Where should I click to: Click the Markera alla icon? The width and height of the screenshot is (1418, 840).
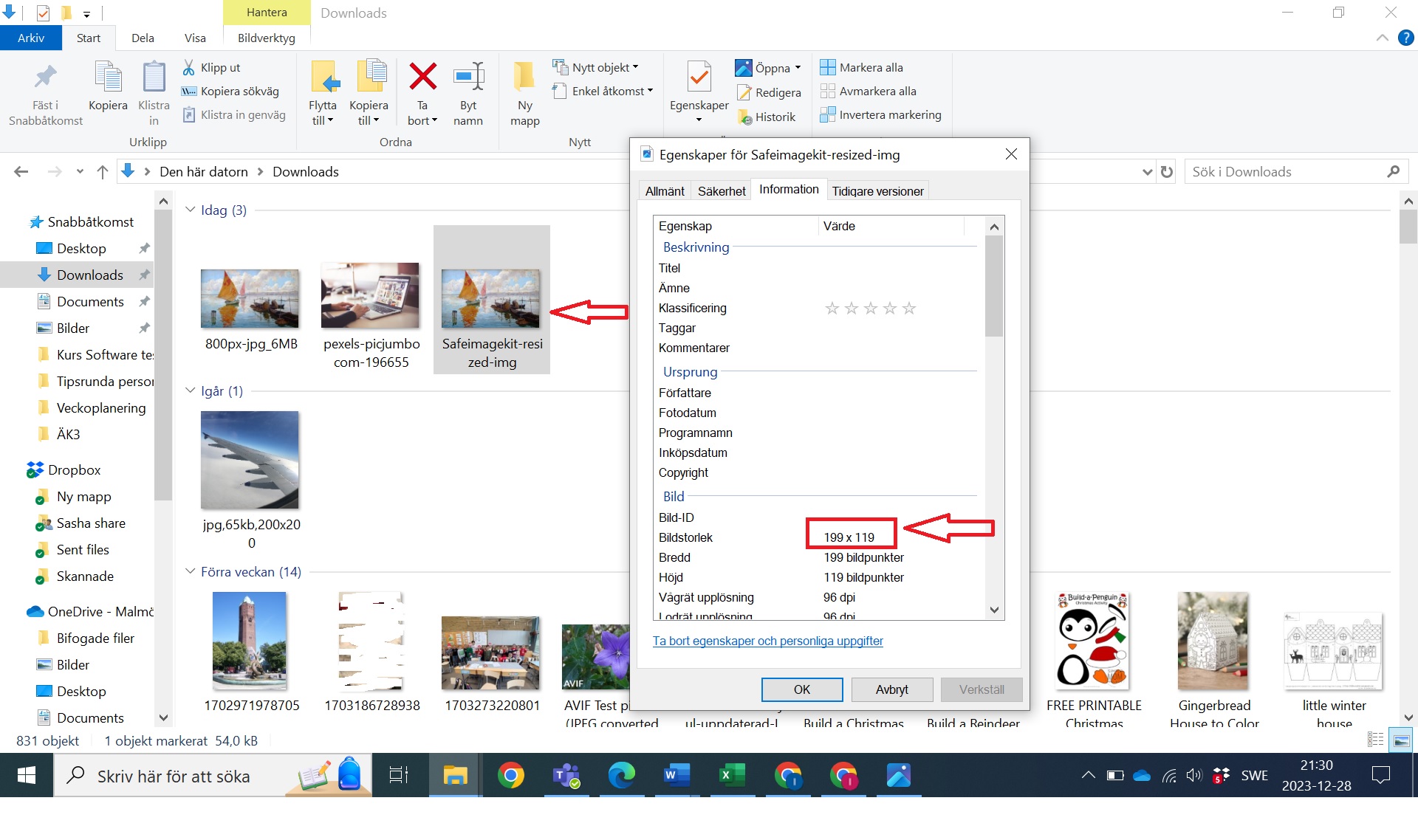click(x=827, y=67)
